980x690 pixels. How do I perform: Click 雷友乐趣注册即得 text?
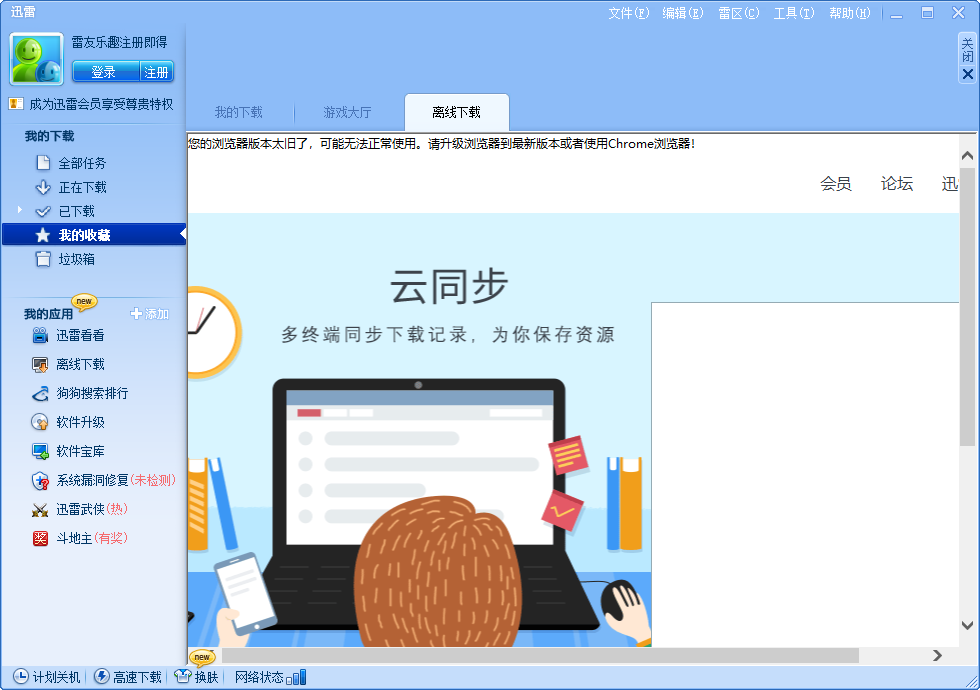119,42
